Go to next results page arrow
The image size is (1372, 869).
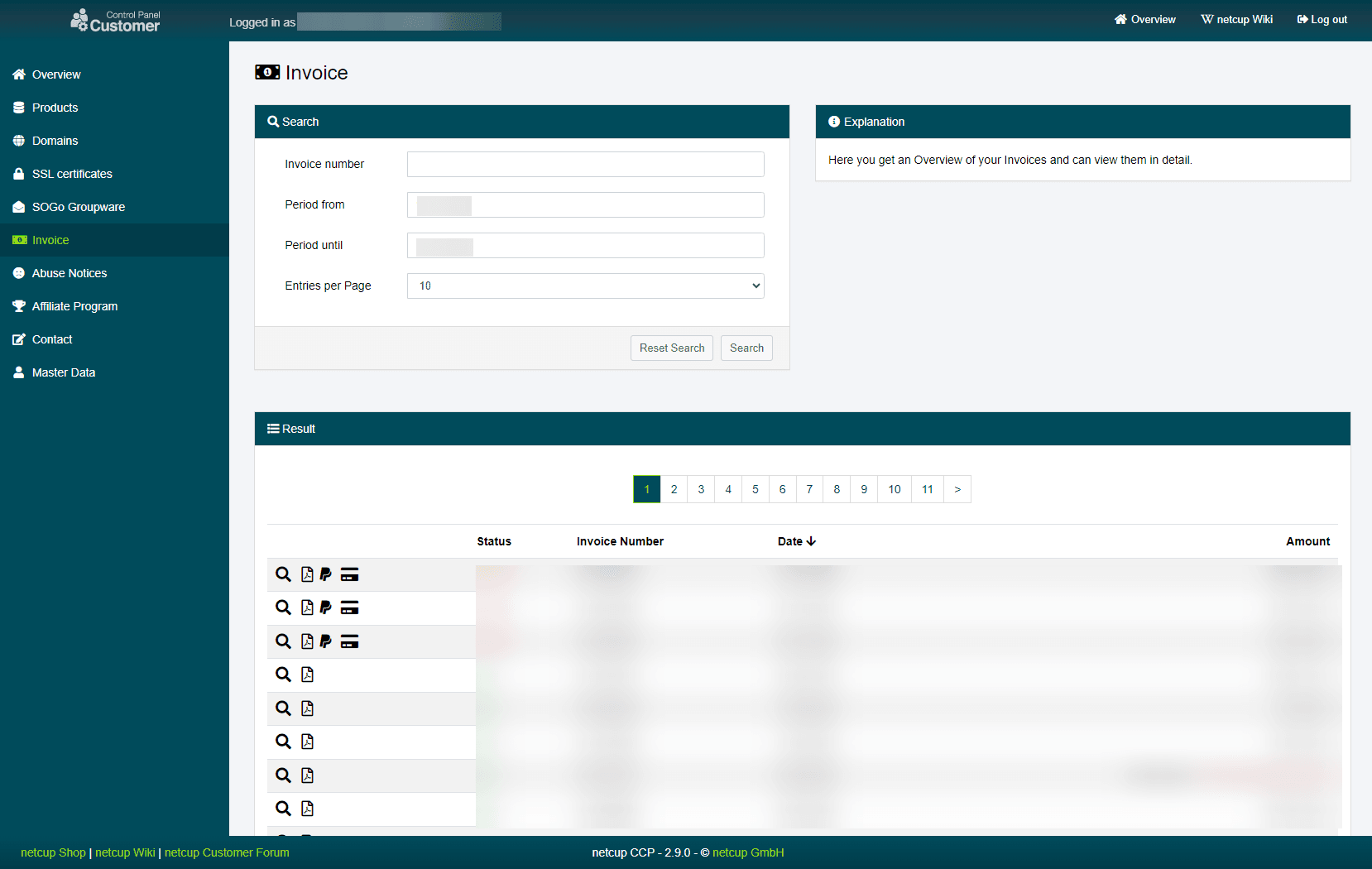pyautogui.click(x=957, y=489)
